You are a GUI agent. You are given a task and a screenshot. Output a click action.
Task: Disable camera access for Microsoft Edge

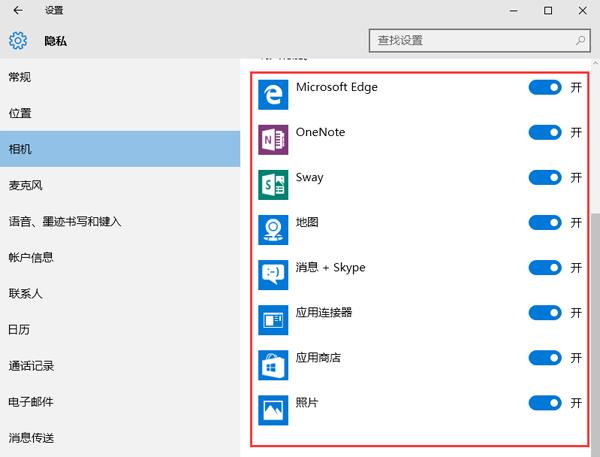[x=545, y=88]
